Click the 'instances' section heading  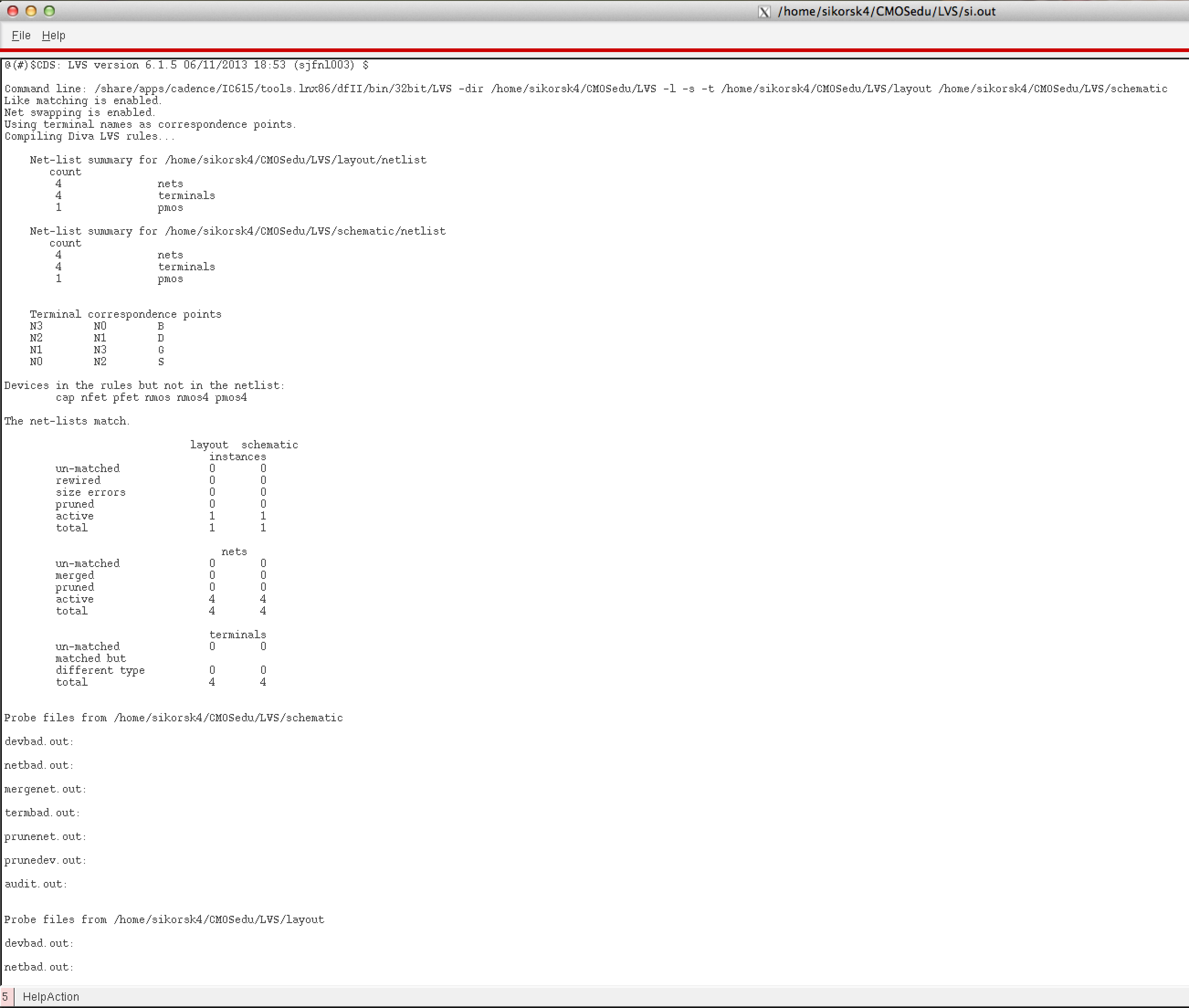238,457
